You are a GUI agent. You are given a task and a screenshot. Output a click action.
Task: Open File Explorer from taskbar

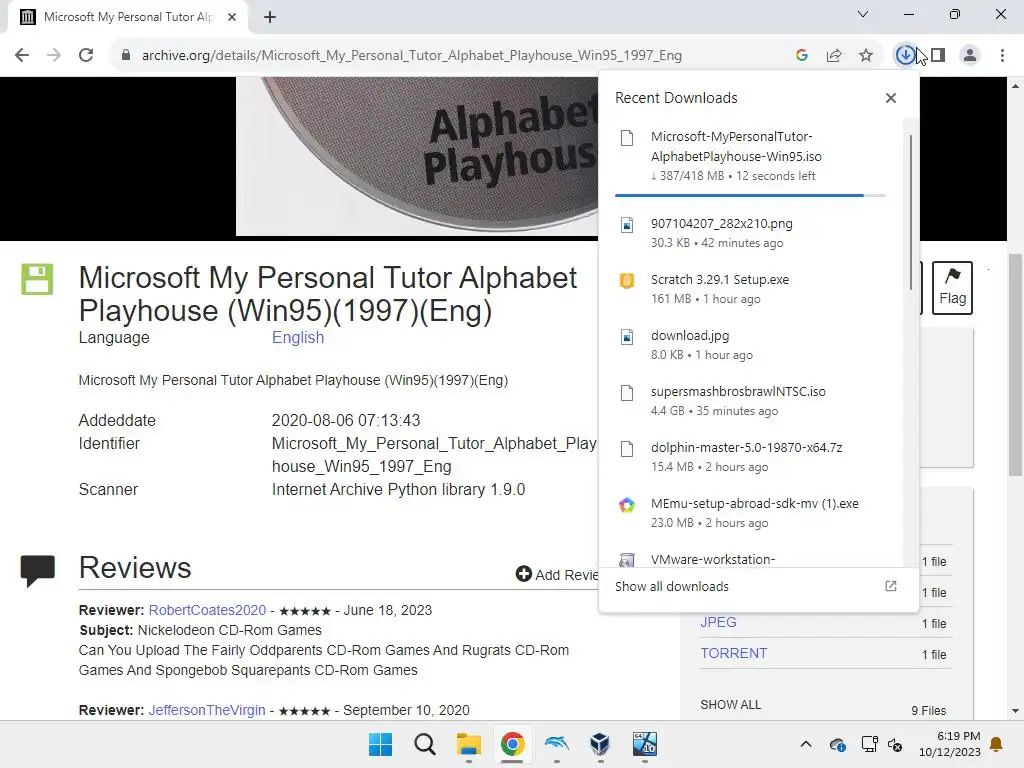pos(468,744)
